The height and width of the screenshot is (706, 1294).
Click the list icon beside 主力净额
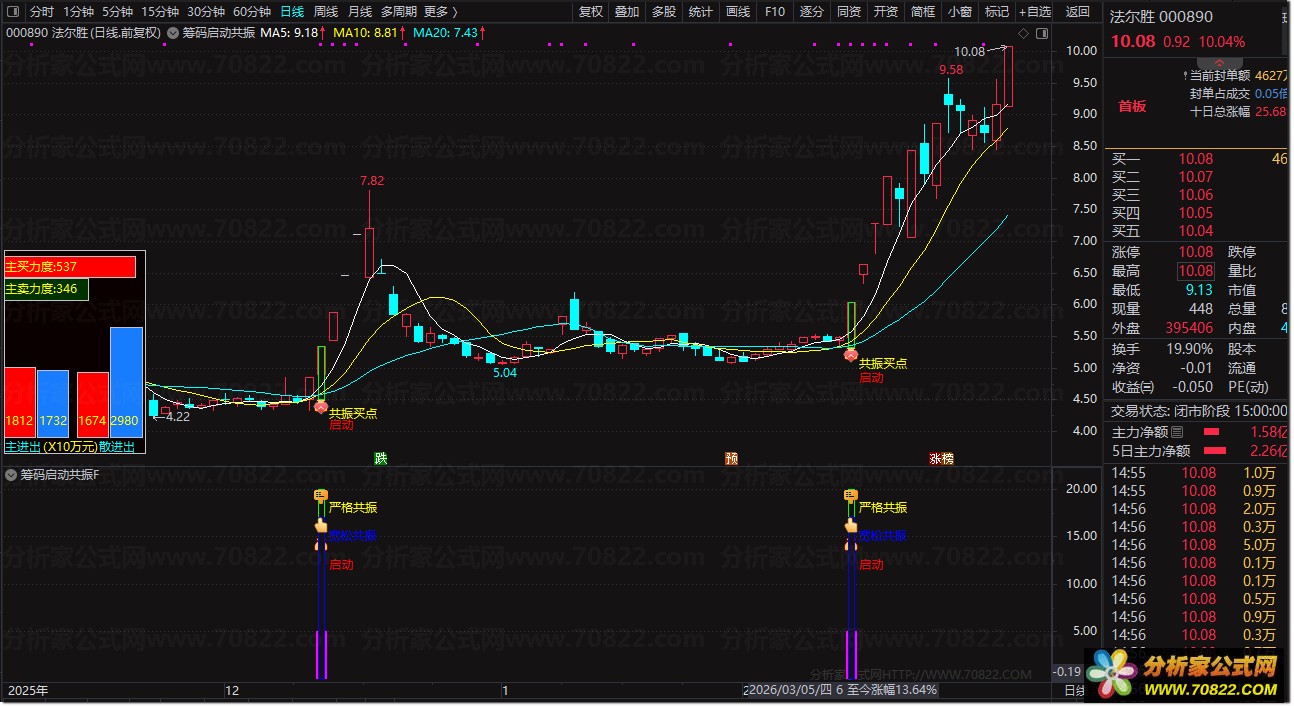1176,432
